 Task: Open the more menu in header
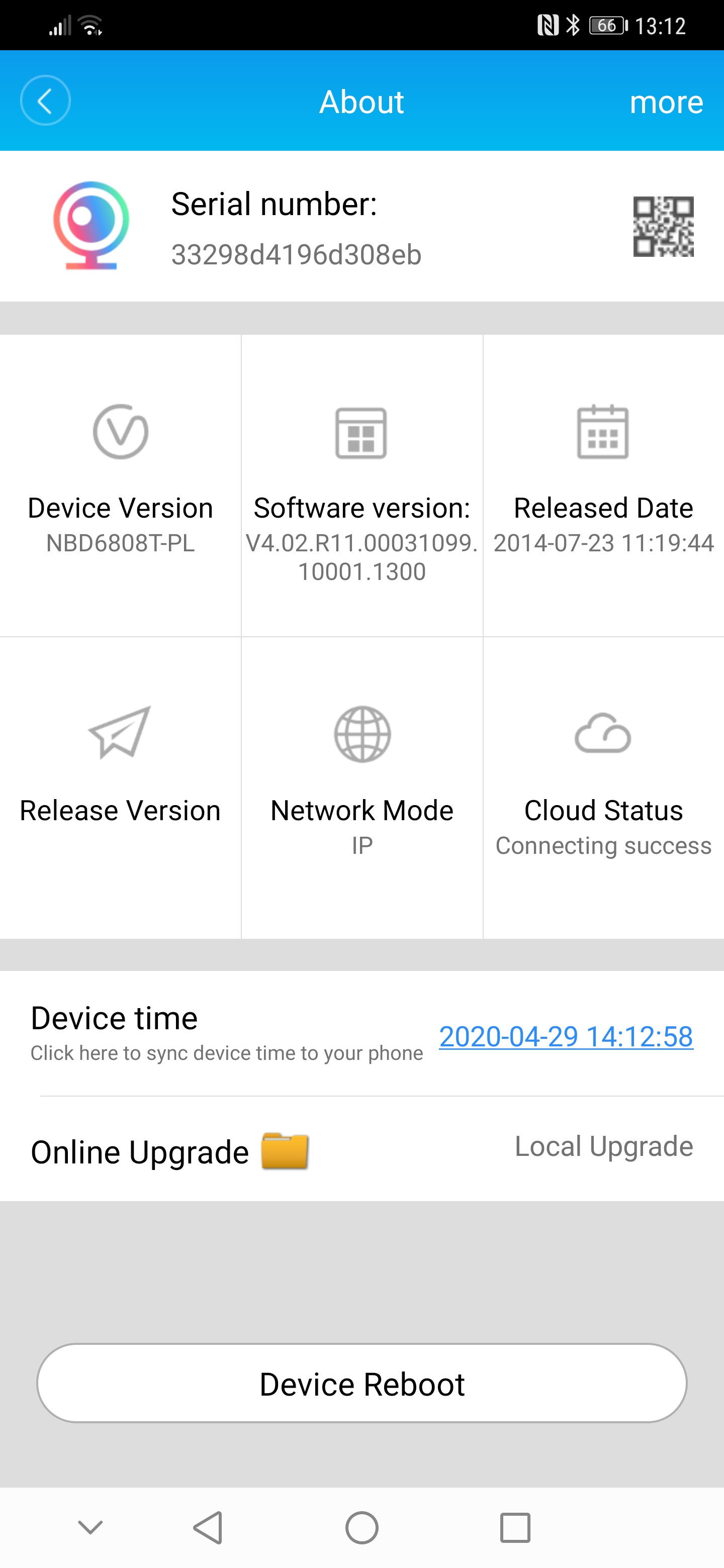click(666, 102)
